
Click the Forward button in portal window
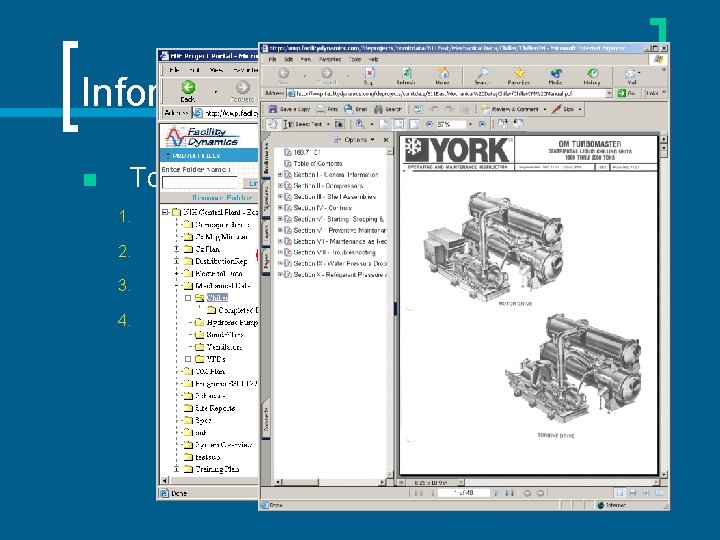[x=242, y=91]
